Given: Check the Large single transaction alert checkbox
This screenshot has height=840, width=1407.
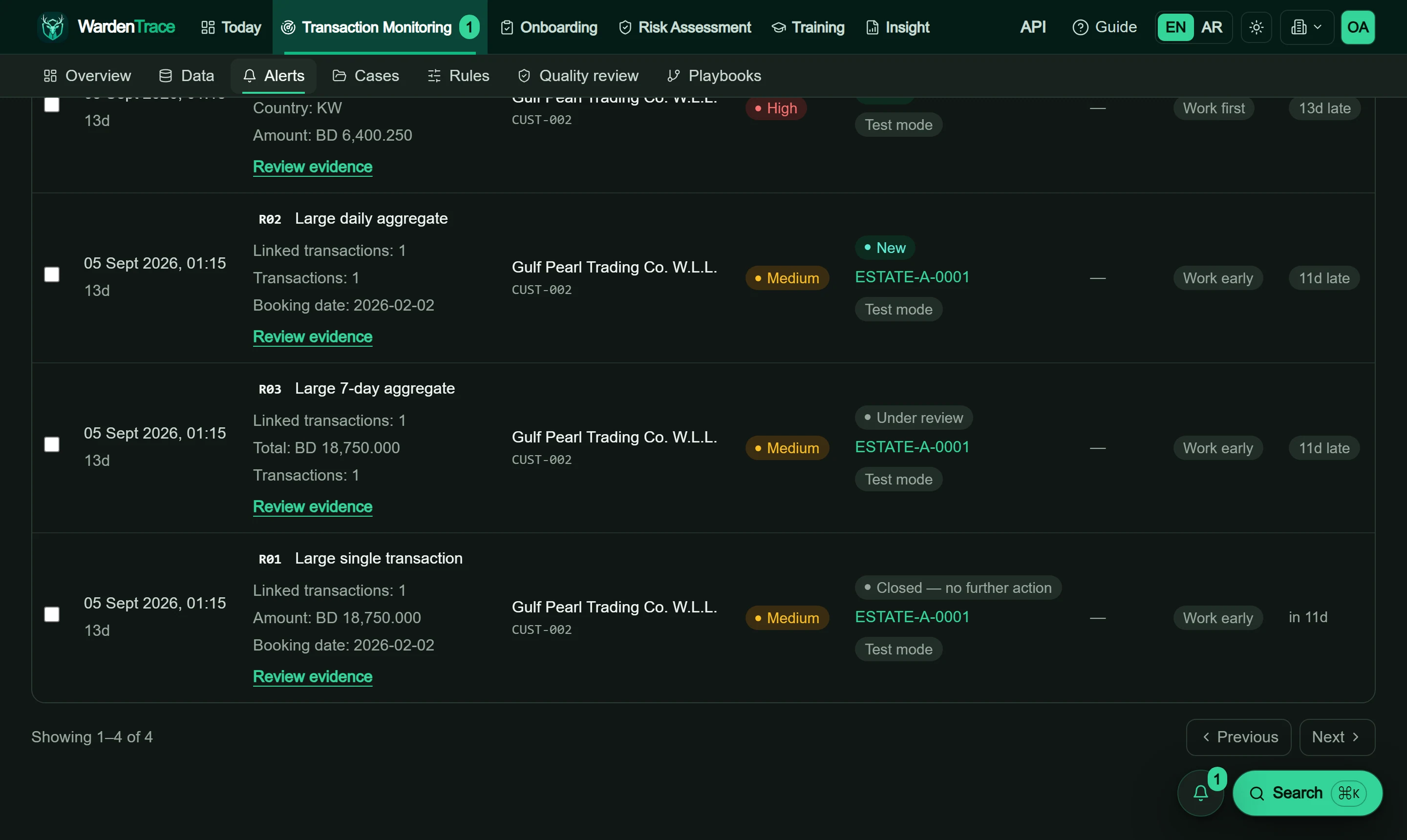Looking at the screenshot, I should tap(51, 614).
